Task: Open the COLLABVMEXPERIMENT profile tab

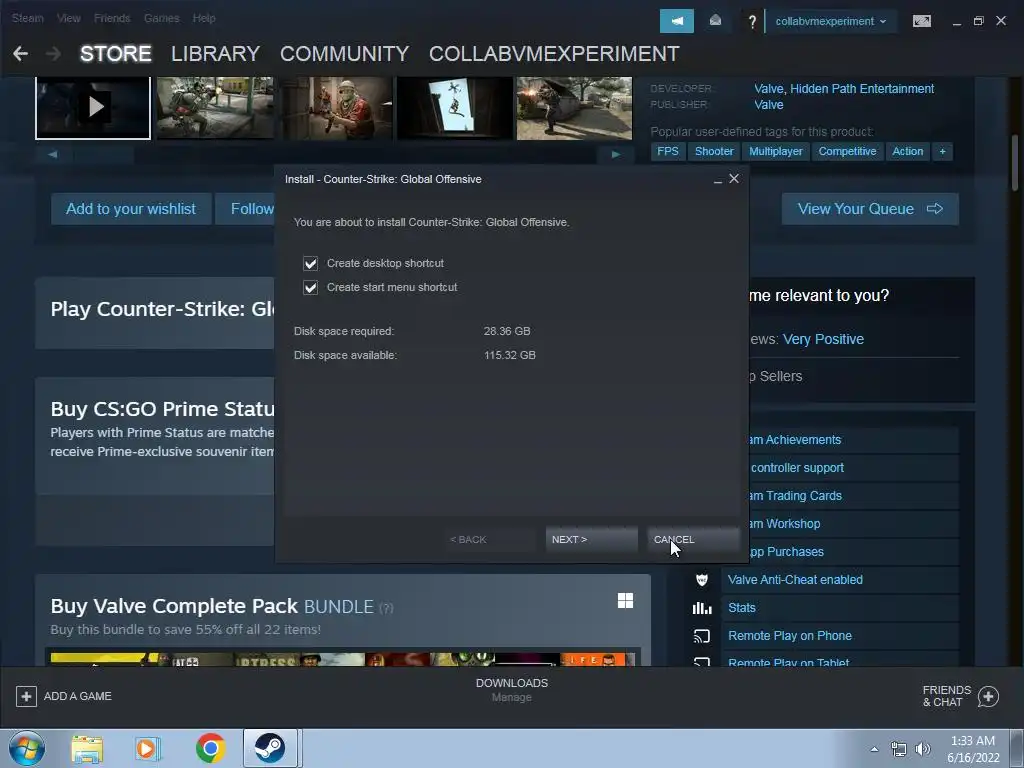Action: (x=554, y=54)
